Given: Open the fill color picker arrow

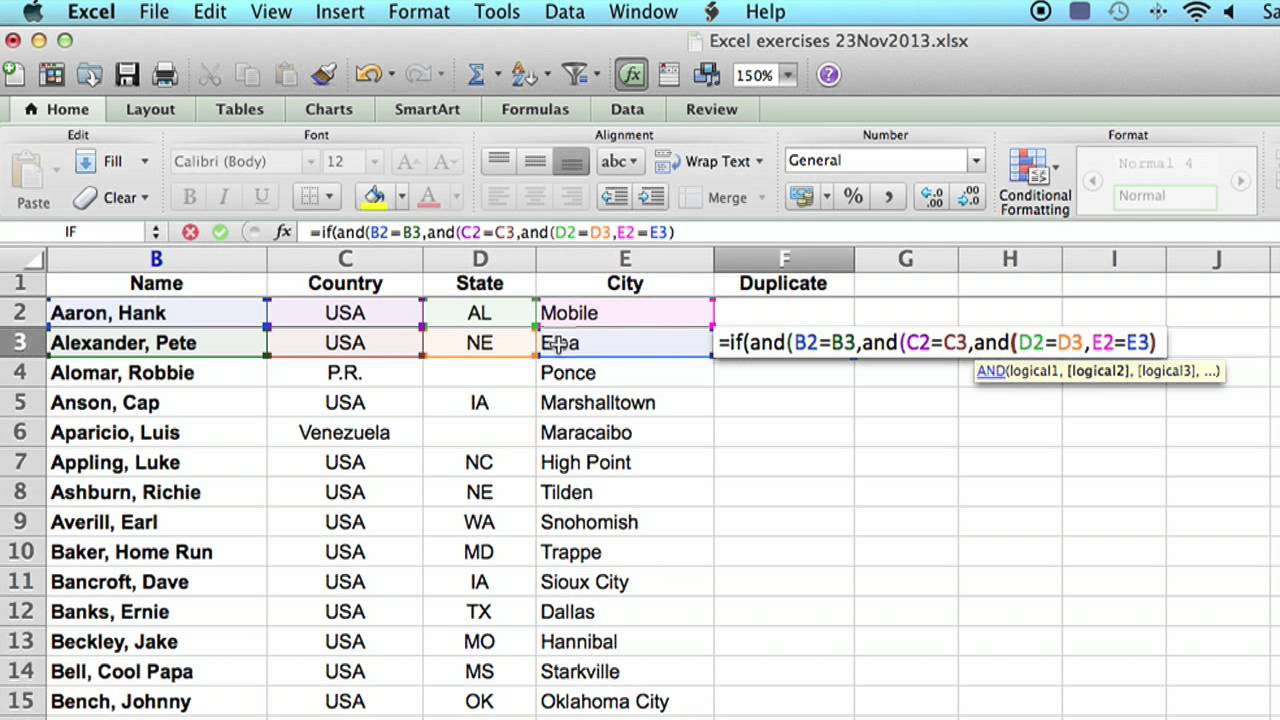Looking at the screenshot, I should pyautogui.click(x=401, y=197).
